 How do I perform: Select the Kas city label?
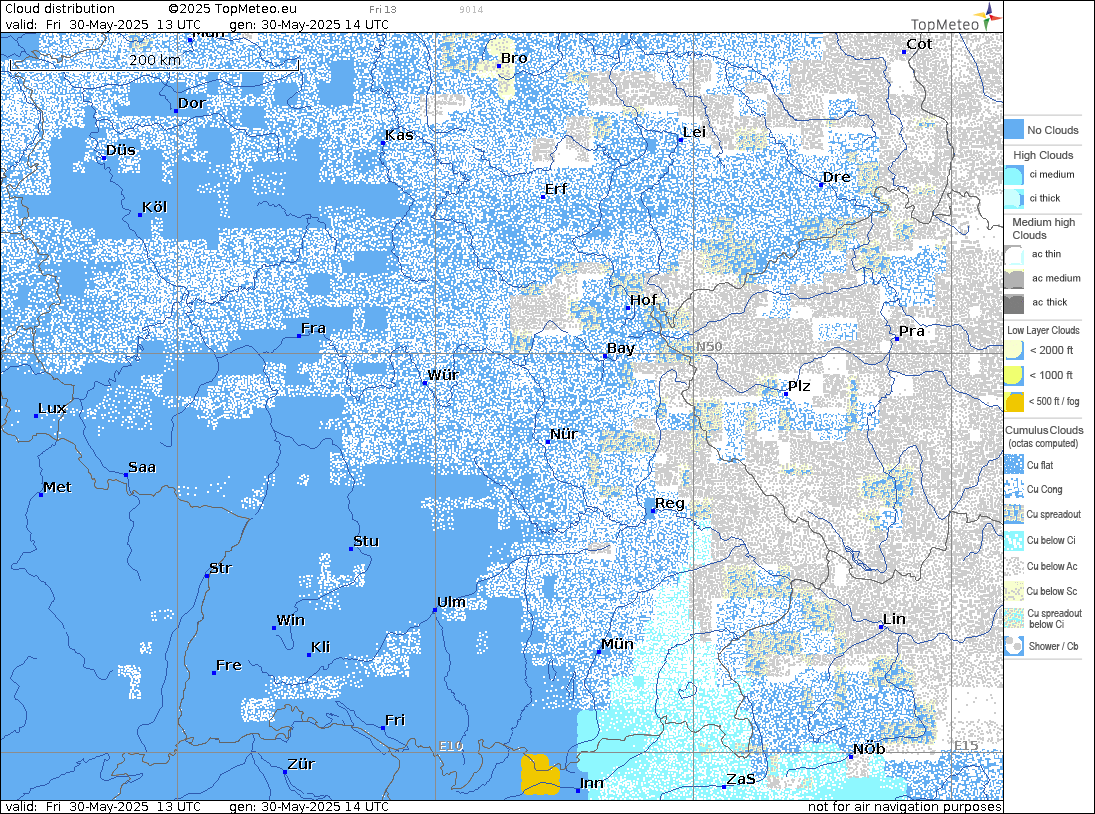tap(399, 135)
